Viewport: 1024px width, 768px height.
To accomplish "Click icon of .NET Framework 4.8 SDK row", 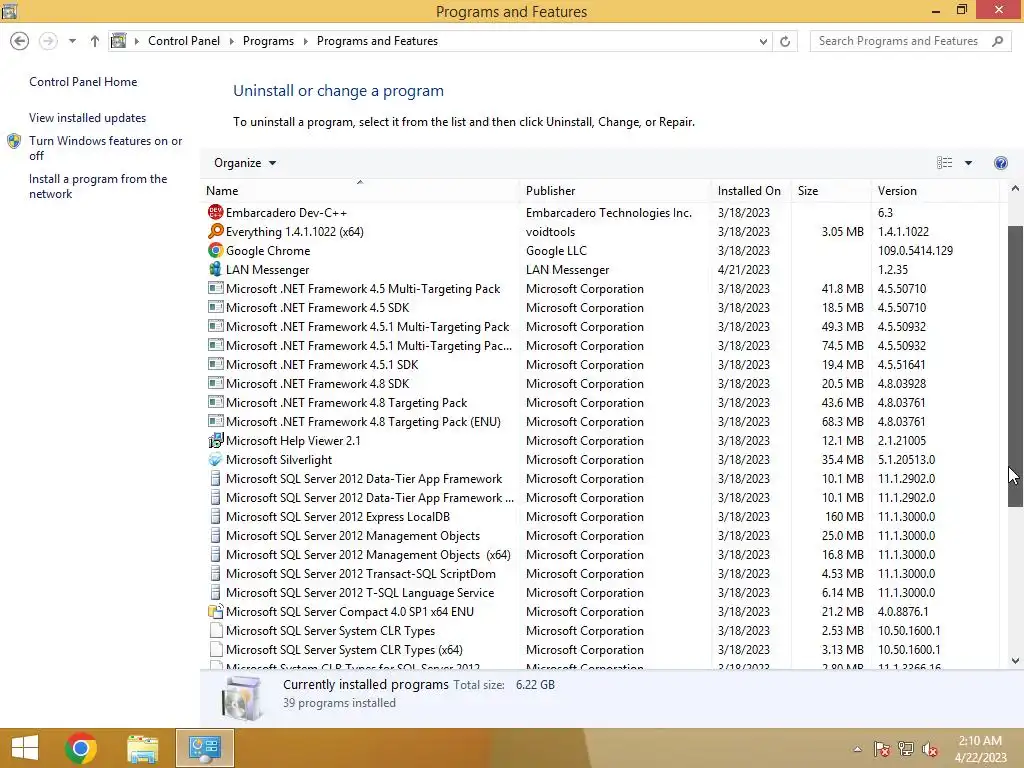I will coord(216,383).
